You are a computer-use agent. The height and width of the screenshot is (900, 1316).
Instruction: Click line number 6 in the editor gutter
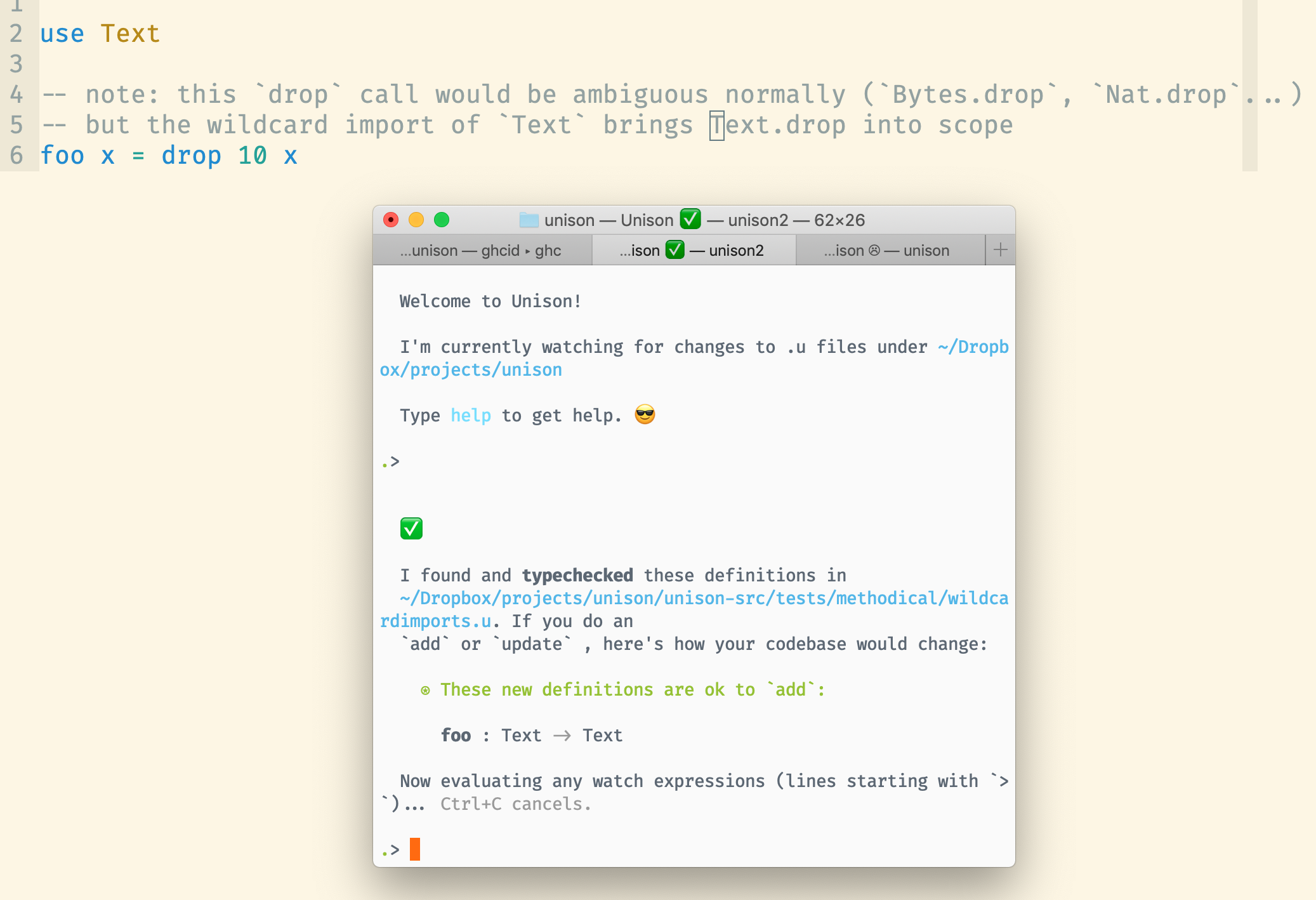15,155
